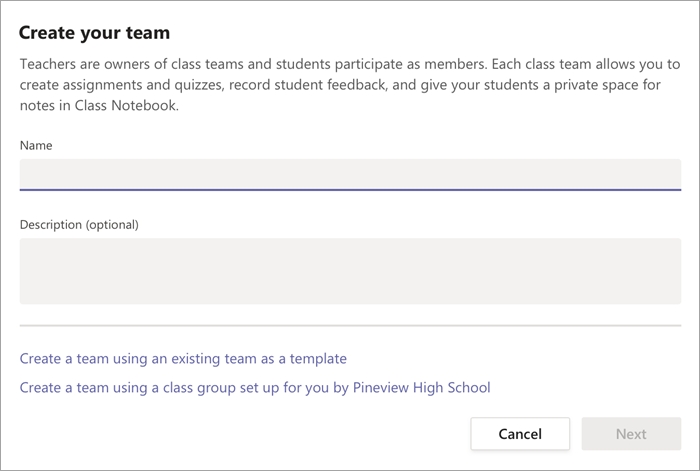Click the word "(optional)" beside Description

[112, 224]
